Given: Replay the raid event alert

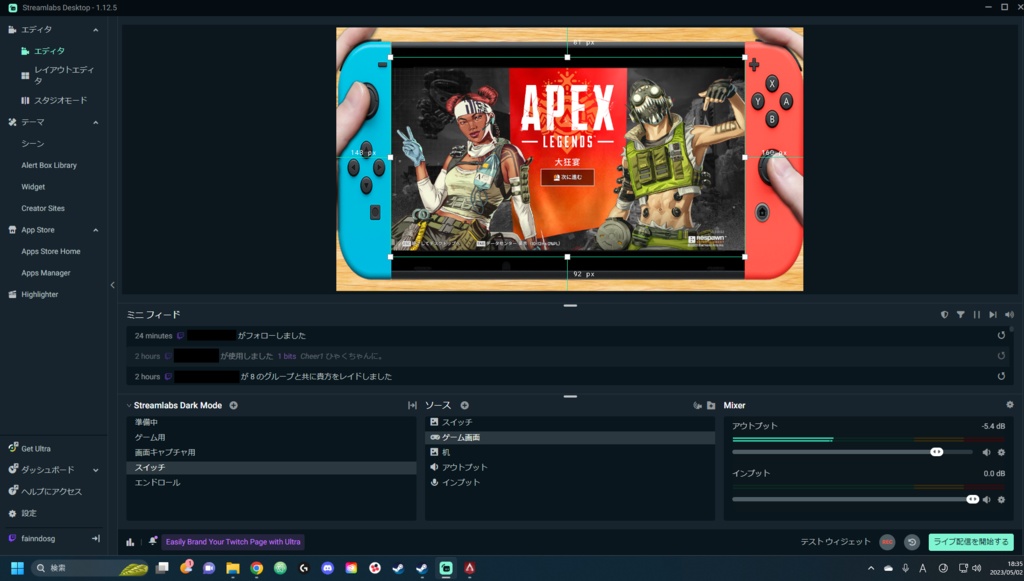Looking at the screenshot, I should [x=1001, y=377].
